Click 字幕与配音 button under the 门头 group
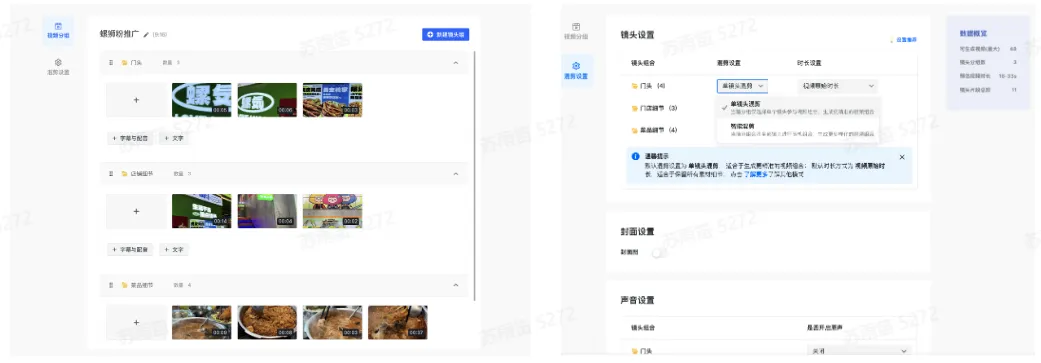This screenshot has height=363, width=1041. [130, 138]
